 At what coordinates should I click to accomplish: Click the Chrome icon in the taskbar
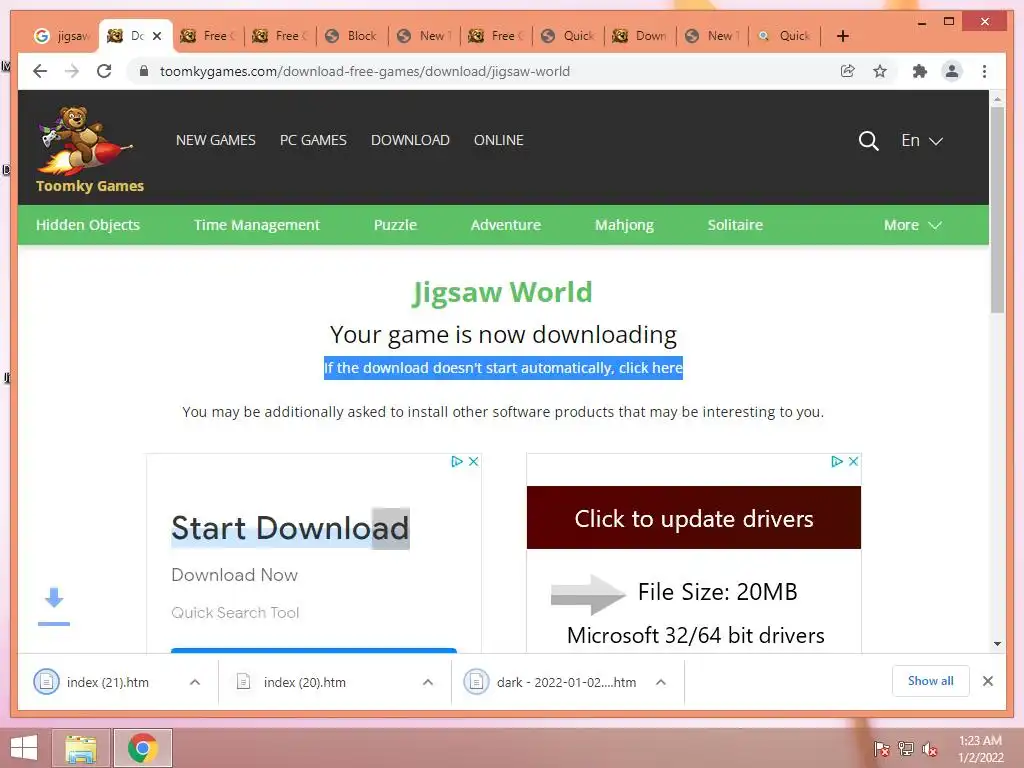tap(143, 748)
